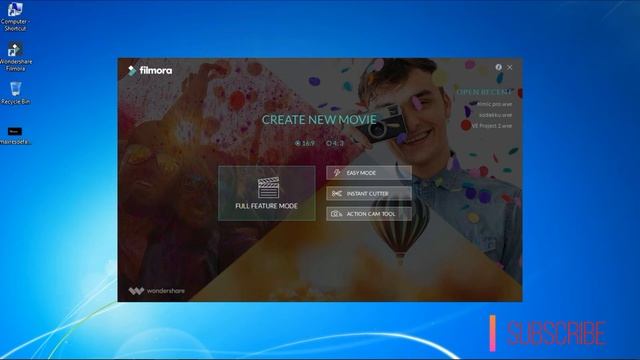Viewport: 640px width, 360px height.
Task: Open the Instant Cutter tool
Action: (x=369, y=193)
